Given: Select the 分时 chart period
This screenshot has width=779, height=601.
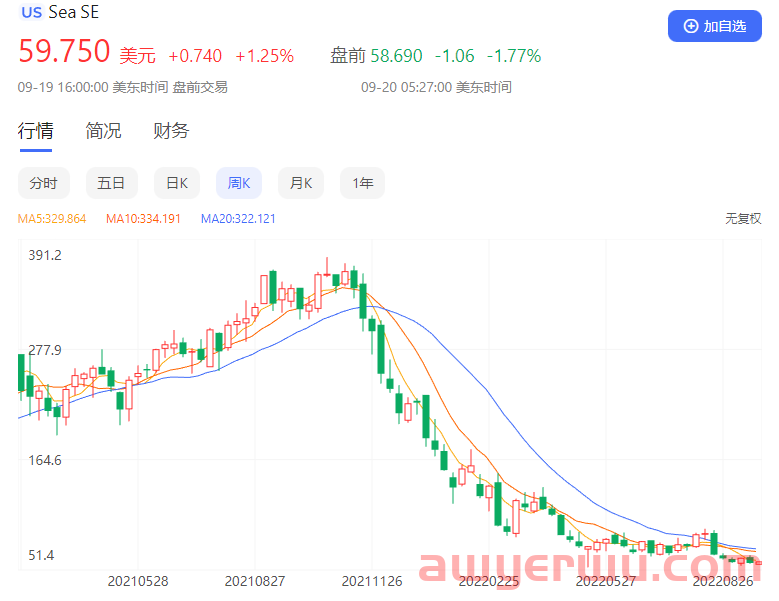Looking at the screenshot, I should pyautogui.click(x=44, y=183).
